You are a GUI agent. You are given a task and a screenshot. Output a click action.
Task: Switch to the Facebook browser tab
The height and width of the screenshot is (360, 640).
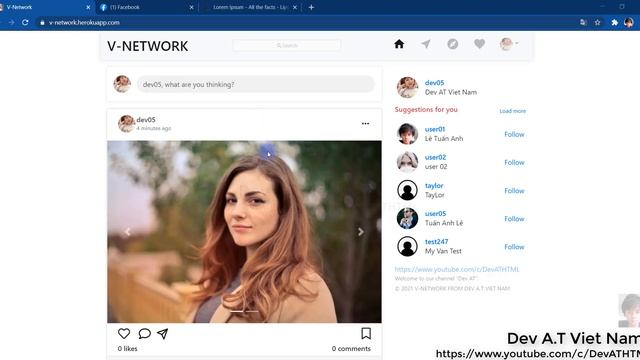click(147, 7)
